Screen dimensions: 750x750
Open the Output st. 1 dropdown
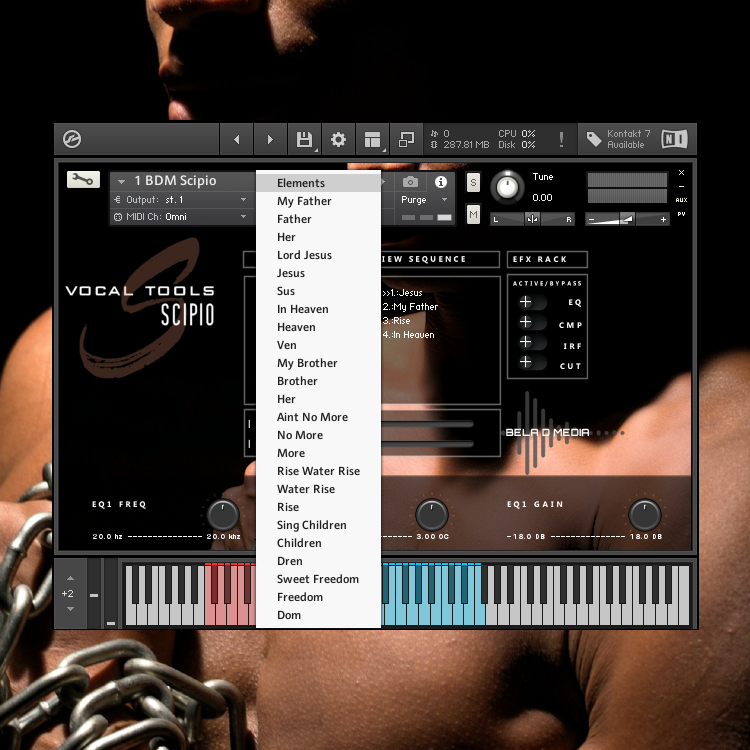[182, 199]
